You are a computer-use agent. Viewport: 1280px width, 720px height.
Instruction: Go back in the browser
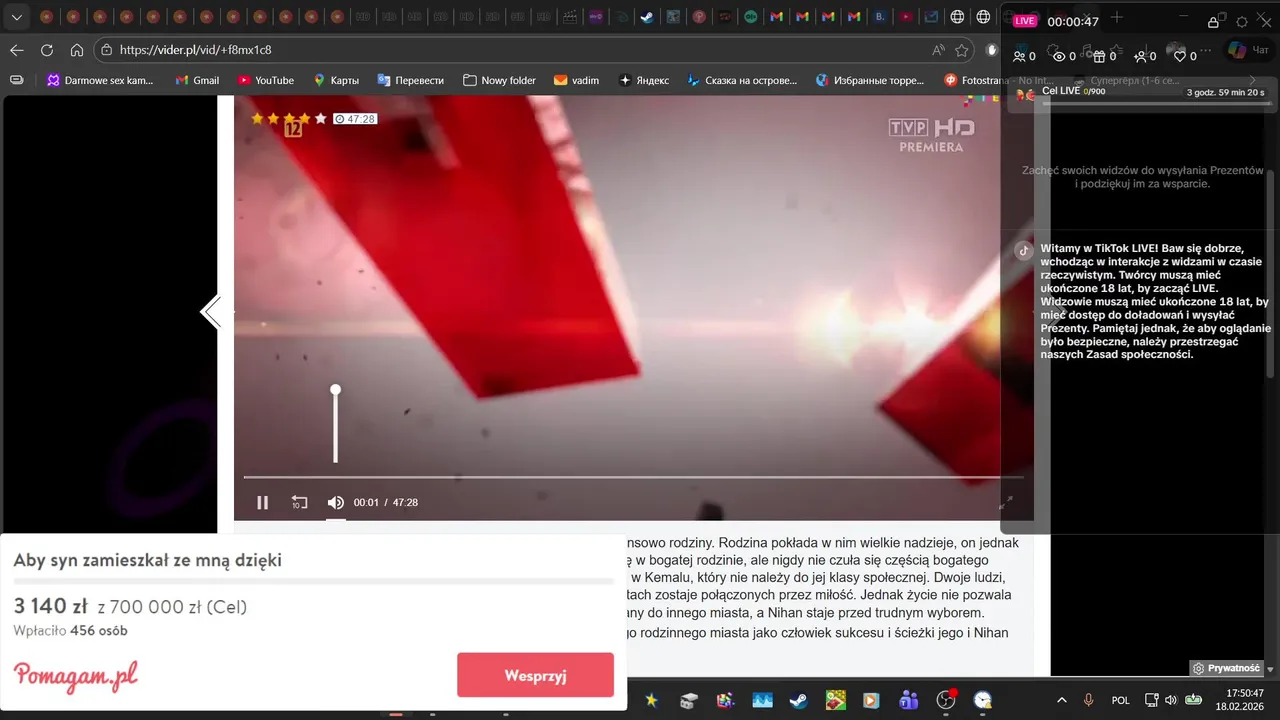click(x=17, y=50)
